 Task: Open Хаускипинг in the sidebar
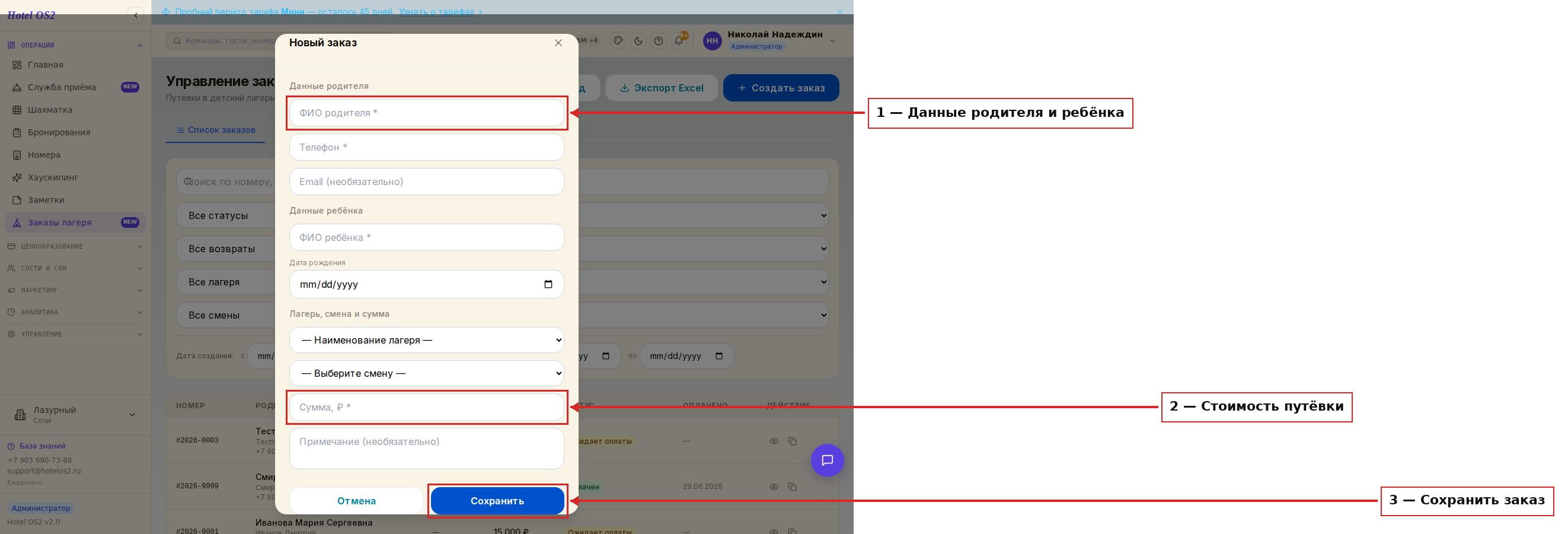[x=75, y=177]
